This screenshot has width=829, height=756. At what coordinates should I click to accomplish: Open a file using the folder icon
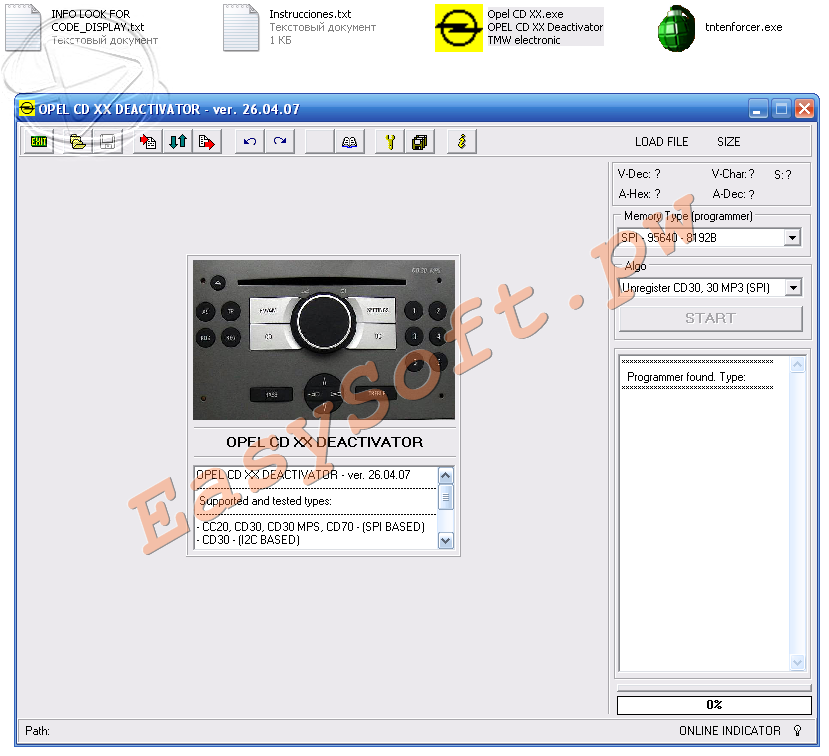78,142
